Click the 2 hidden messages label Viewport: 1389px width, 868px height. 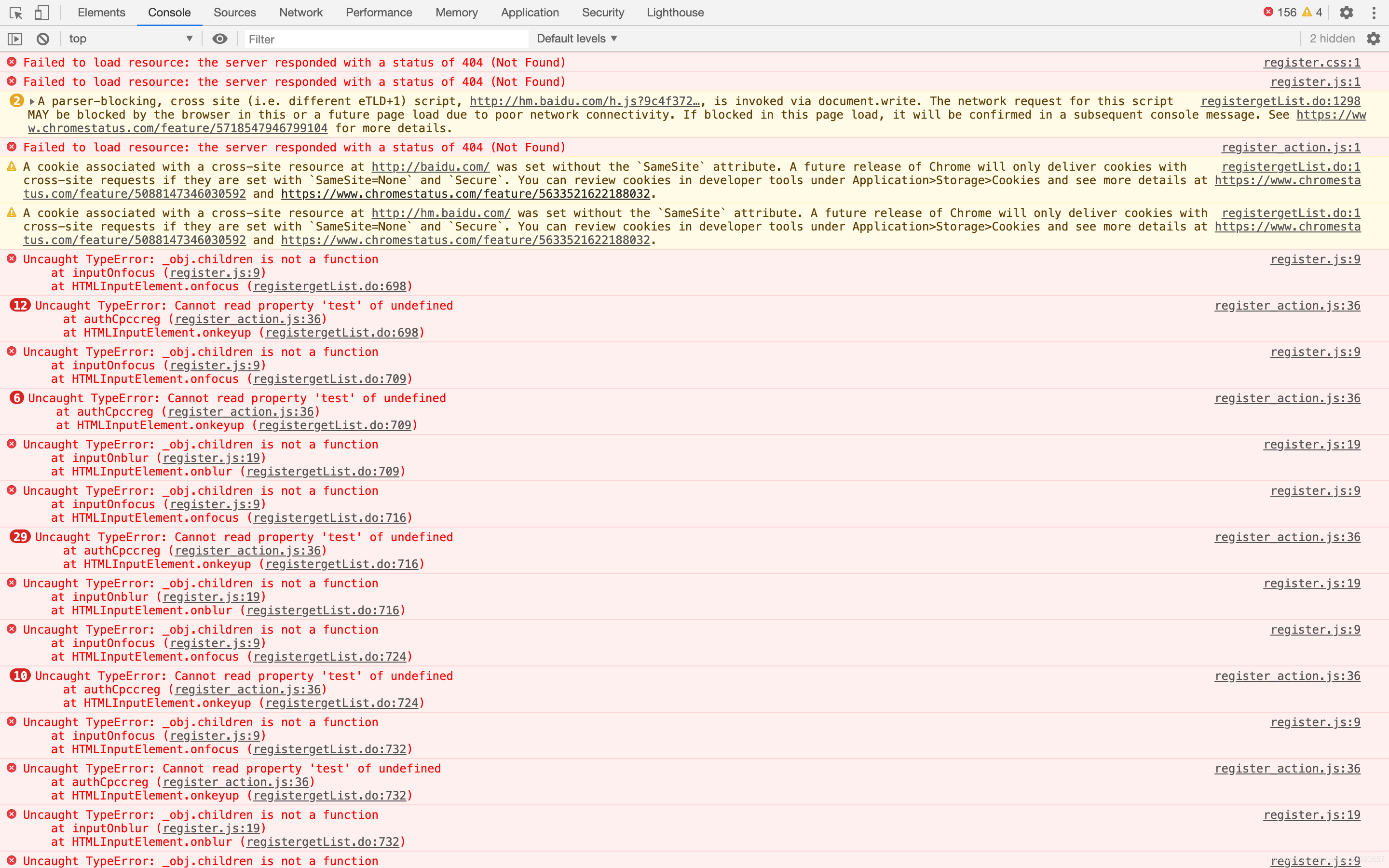pos(1332,39)
